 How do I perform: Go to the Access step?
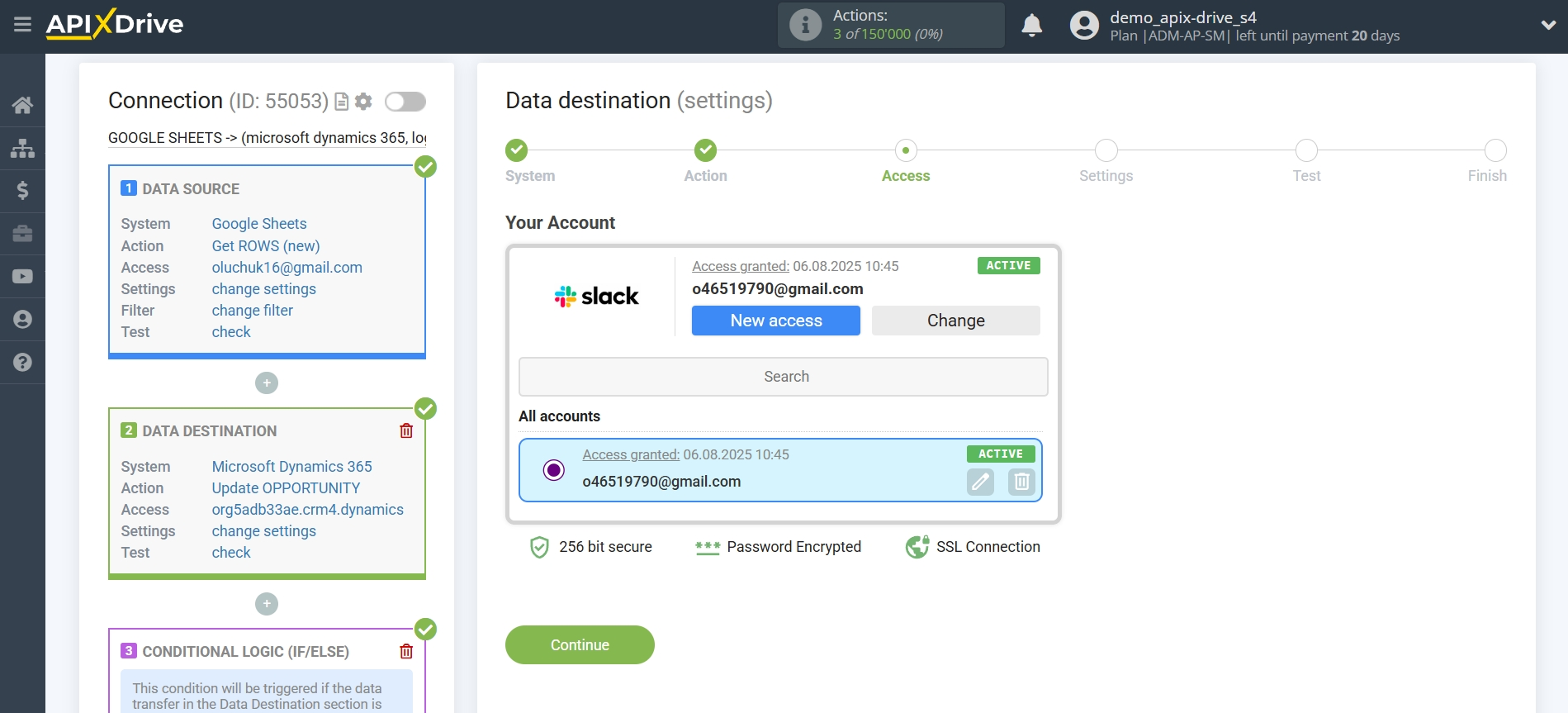(x=906, y=150)
